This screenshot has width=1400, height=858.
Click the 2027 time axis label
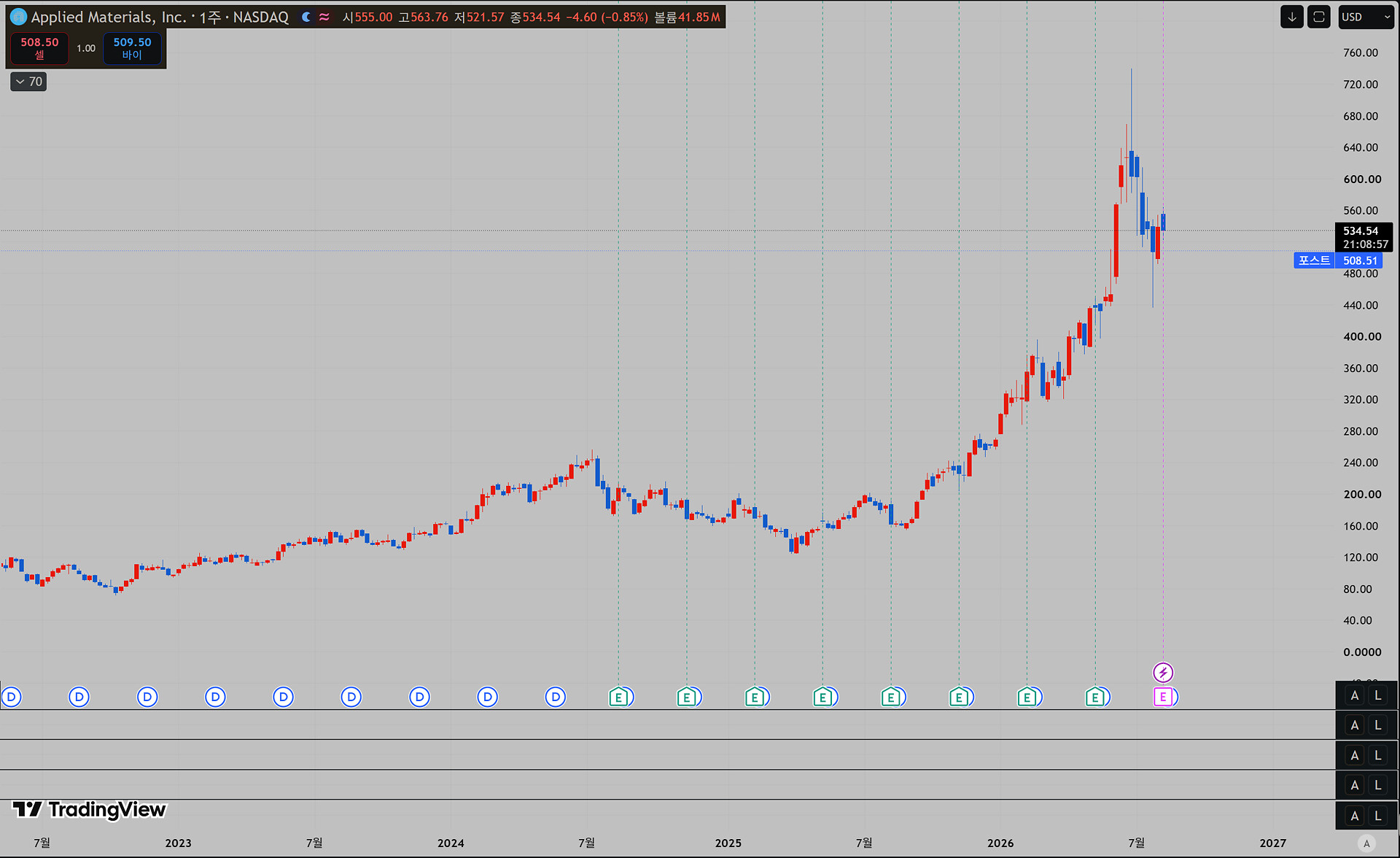(x=1273, y=843)
